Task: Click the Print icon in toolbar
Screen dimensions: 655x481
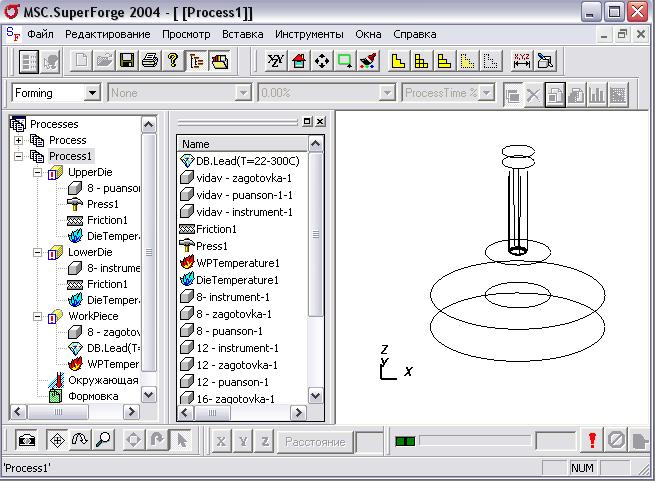Action: click(150, 61)
